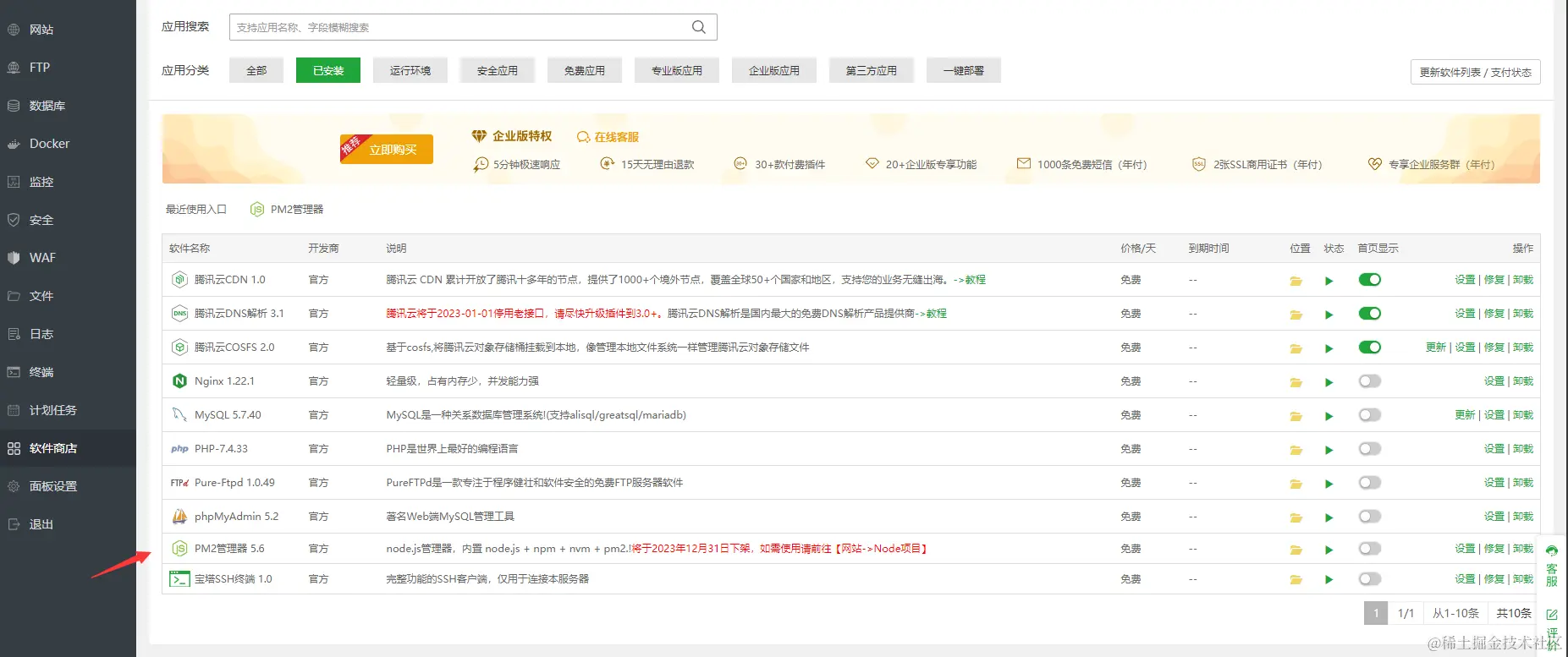The height and width of the screenshot is (657, 1568).
Task: Enable homepage display for Pure-Ftpd 1.0.49
Action: [1369, 483]
